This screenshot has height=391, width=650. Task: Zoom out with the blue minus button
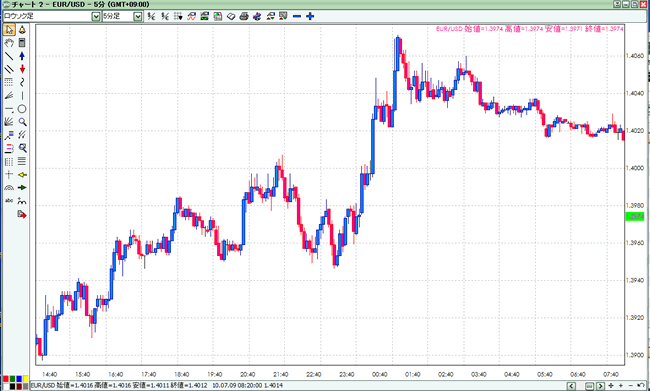pos(297,16)
